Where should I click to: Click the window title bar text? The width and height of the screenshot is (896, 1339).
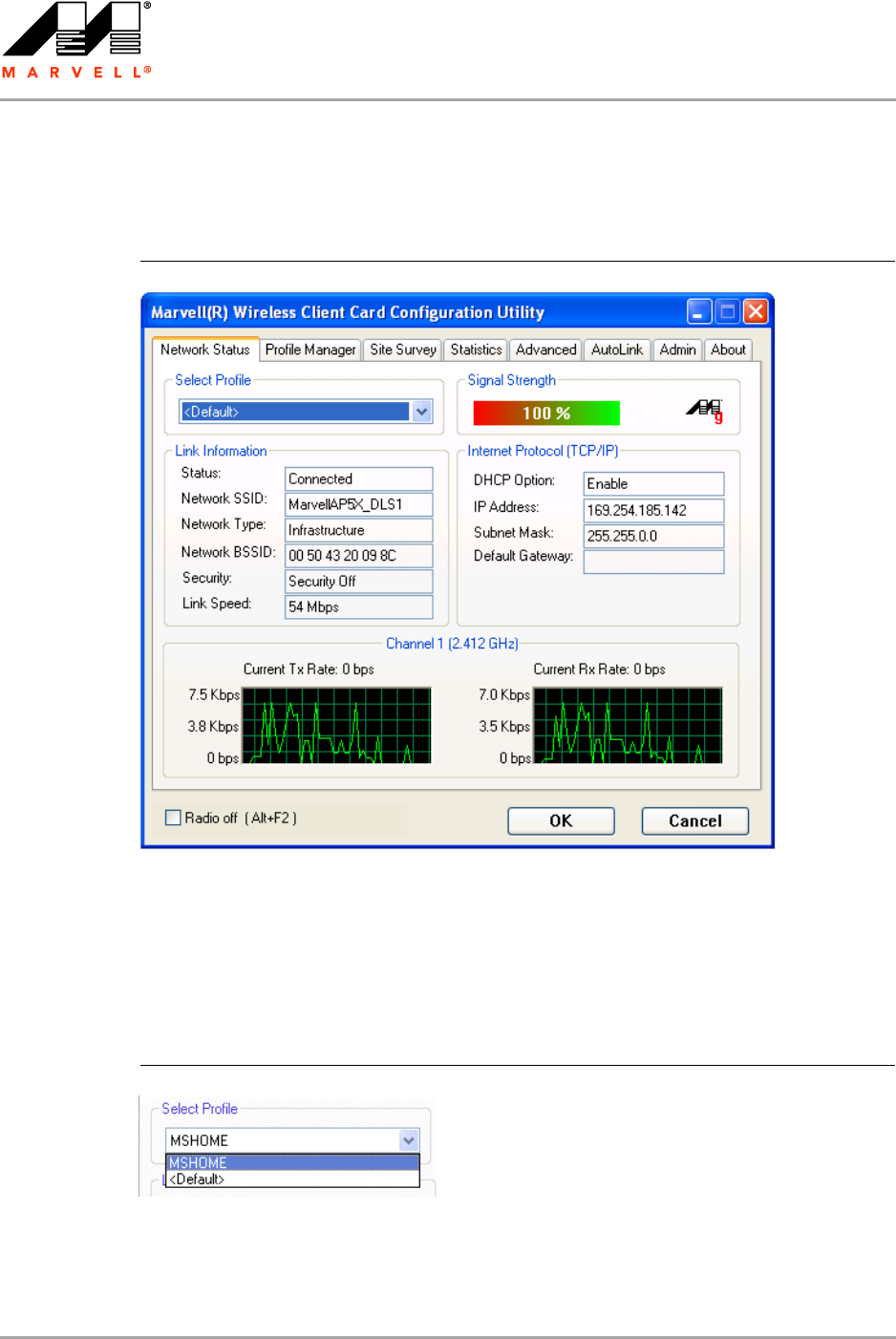point(348,312)
